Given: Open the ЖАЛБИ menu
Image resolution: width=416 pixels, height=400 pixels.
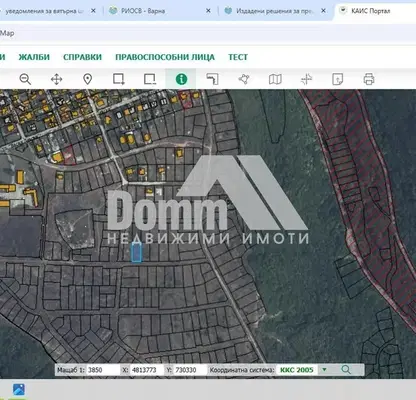Looking at the screenshot, I should [34, 57].
